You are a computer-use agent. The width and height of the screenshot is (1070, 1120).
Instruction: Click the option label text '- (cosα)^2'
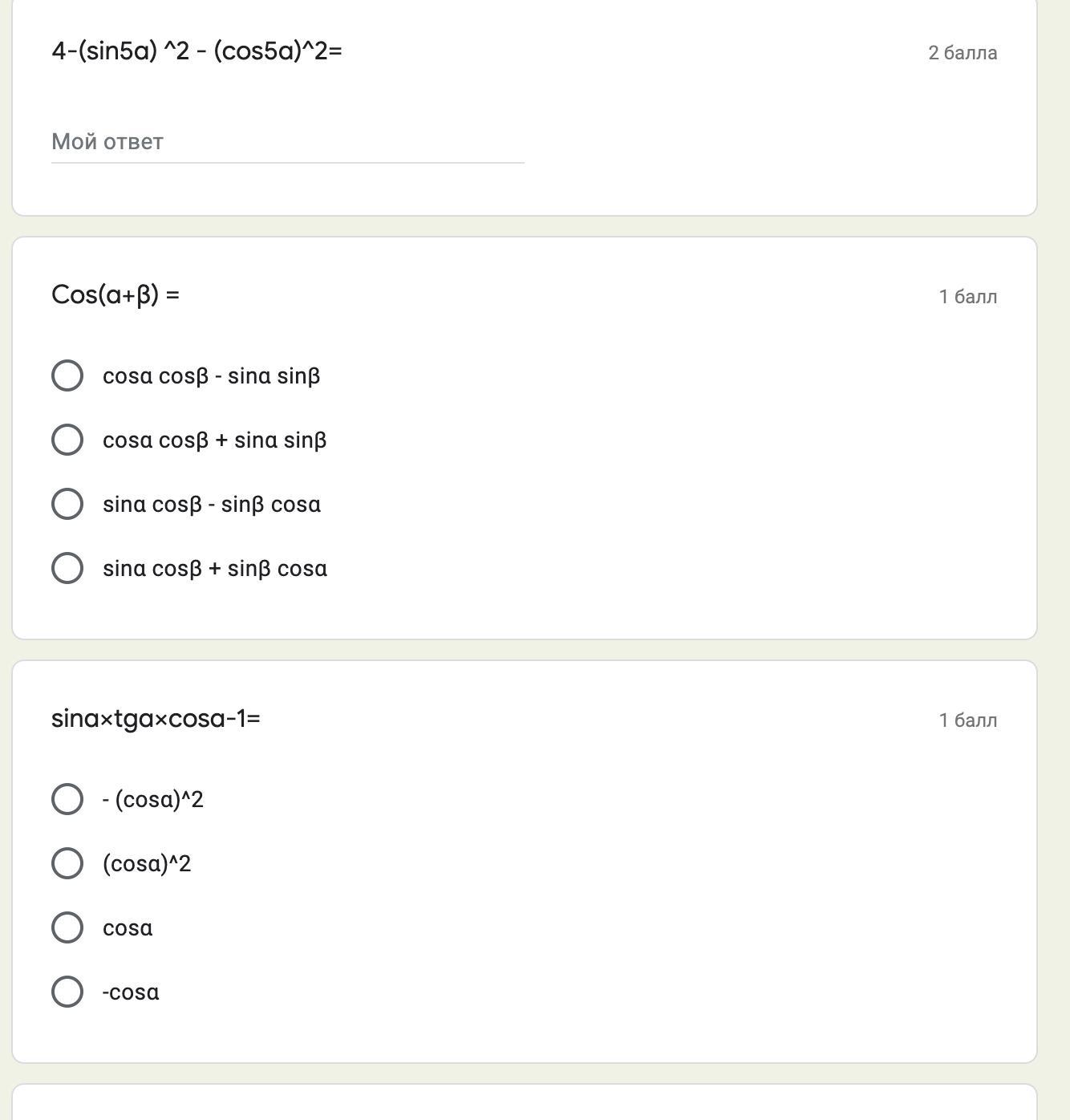[153, 800]
